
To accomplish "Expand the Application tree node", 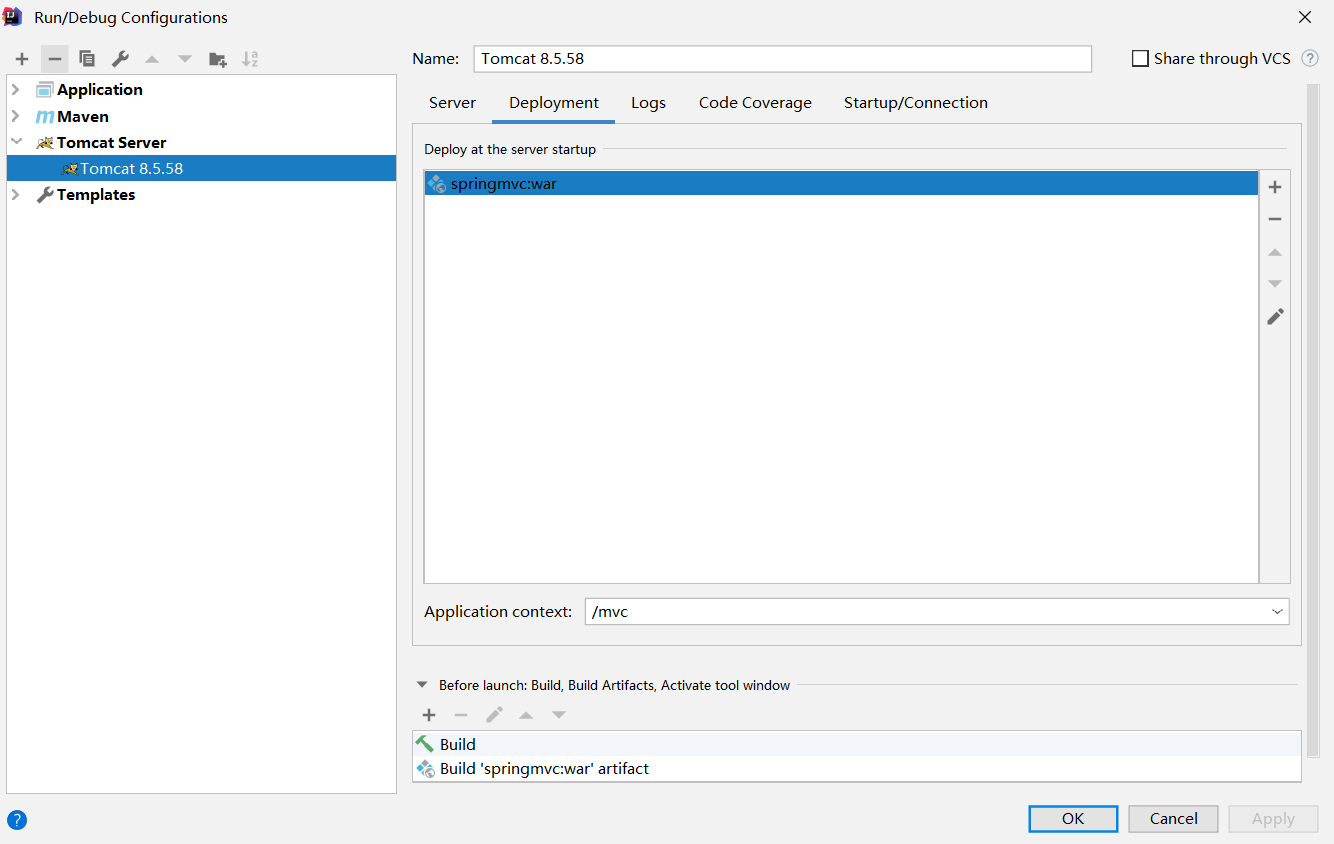I will (16, 89).
